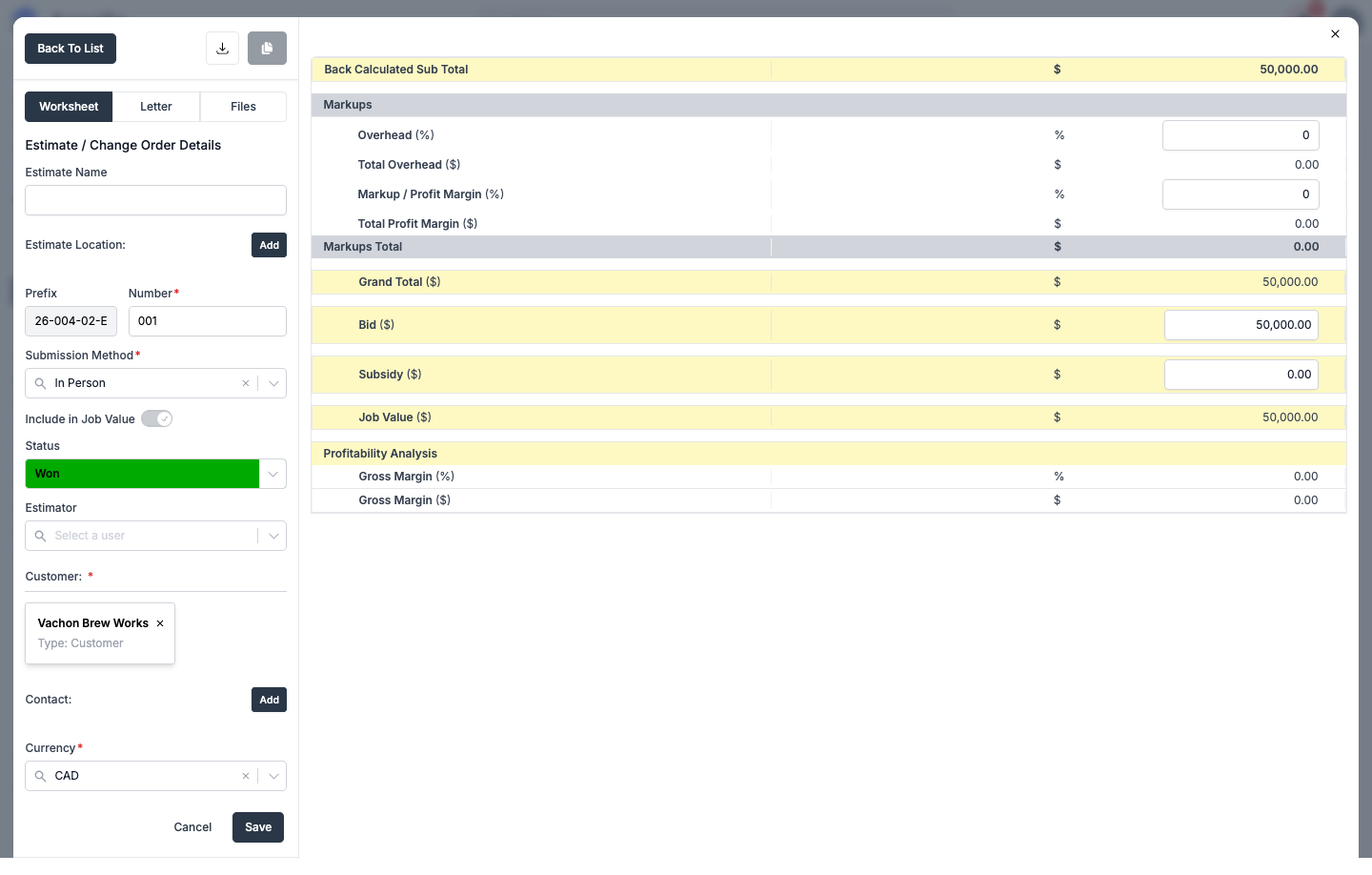Click the download icon button
The height and width of the screenshot is (875, 1372).
point(222,49)
